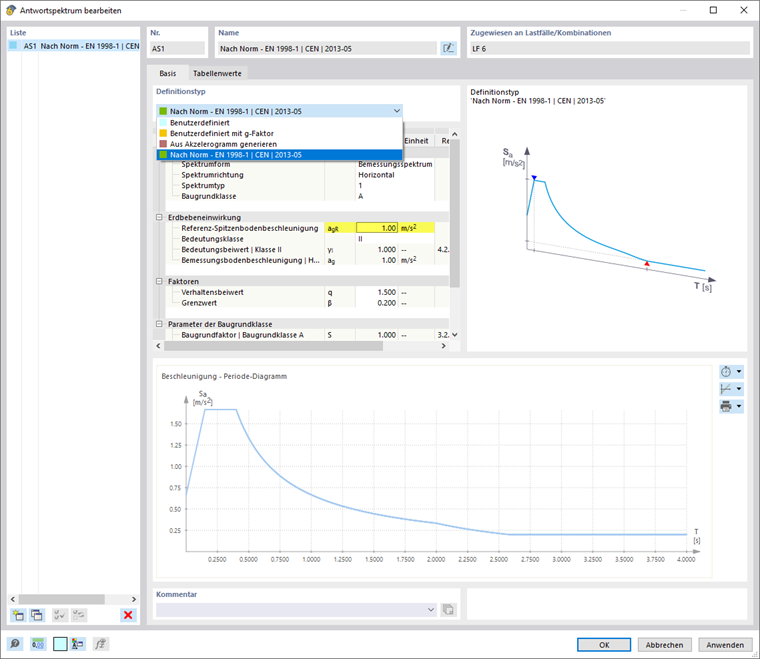760x659 pixels.
Task: Click the Abbrechen button
Action: click(x=665, y=645)
